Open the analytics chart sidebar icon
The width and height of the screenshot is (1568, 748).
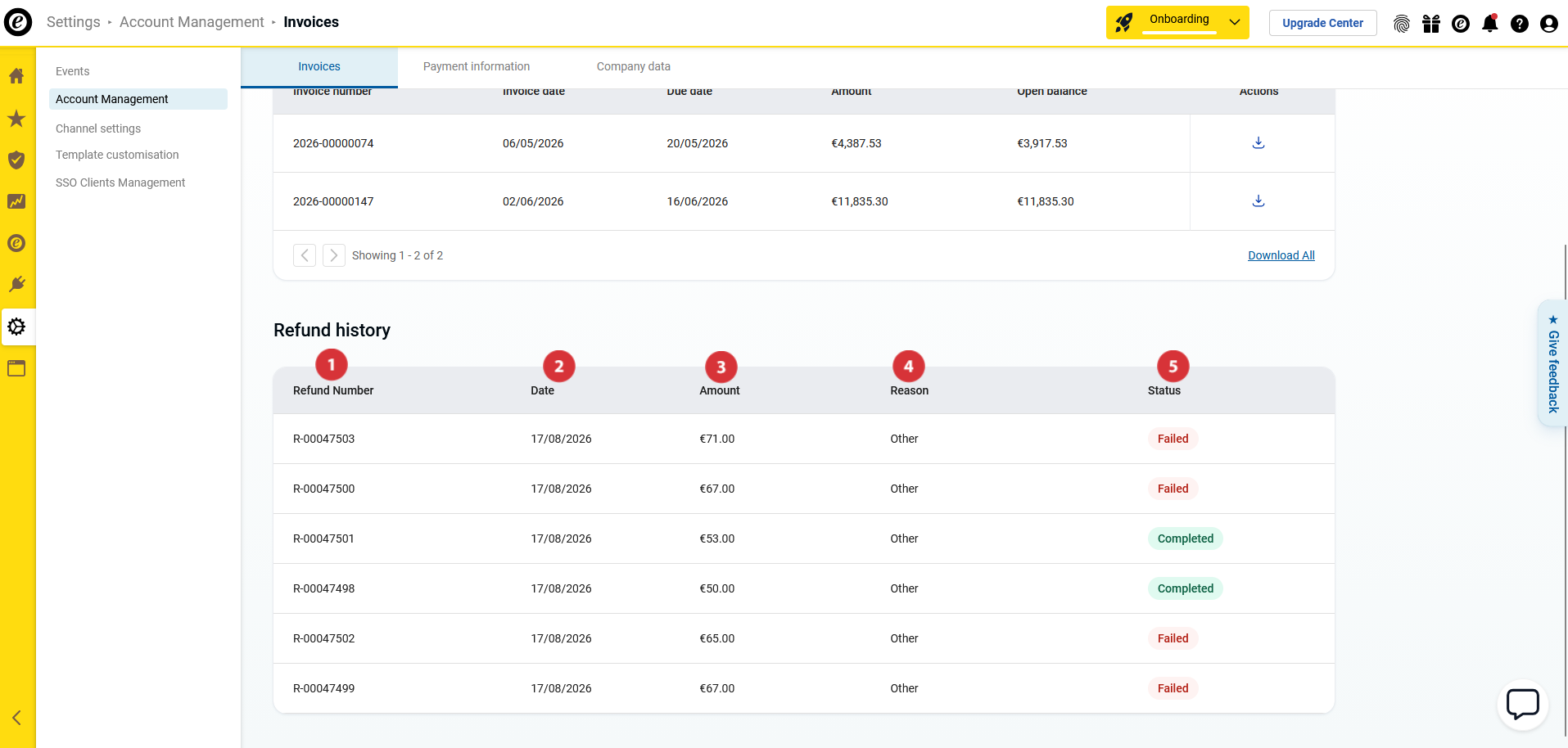(16, 201)
